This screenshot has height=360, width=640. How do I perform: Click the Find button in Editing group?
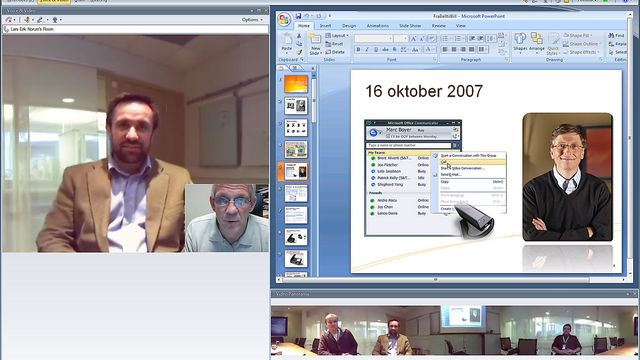[x=616, y=36]
